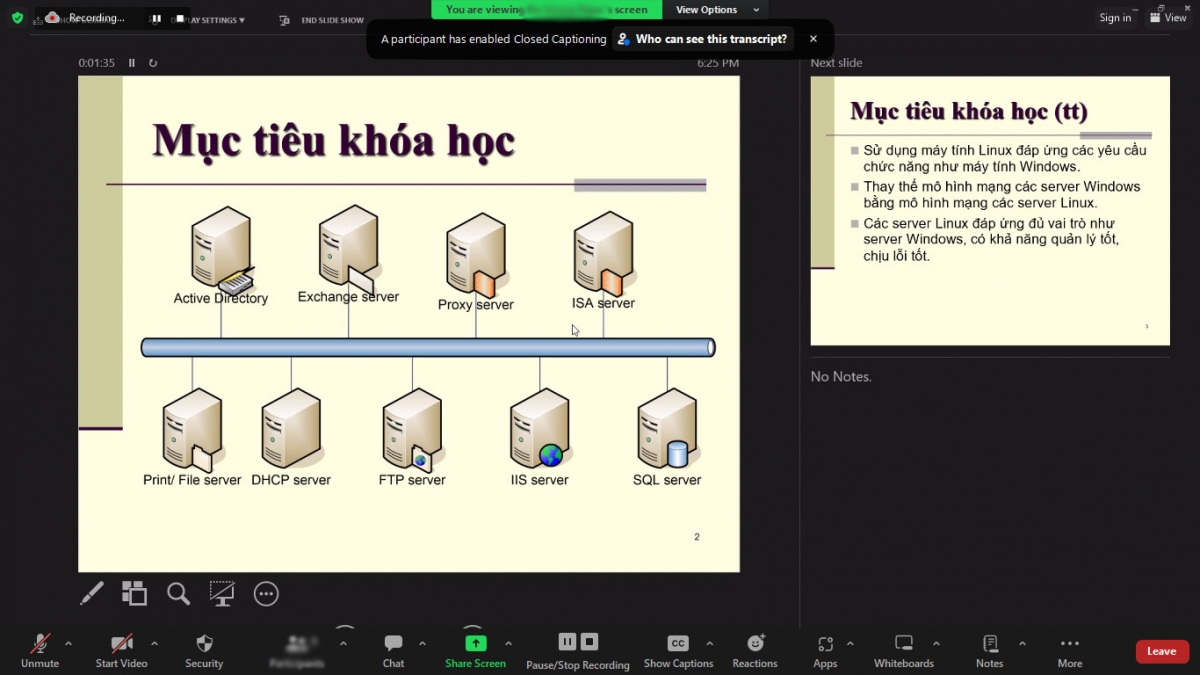
Task: Open meeting Notes
Action: pos(989,650)
